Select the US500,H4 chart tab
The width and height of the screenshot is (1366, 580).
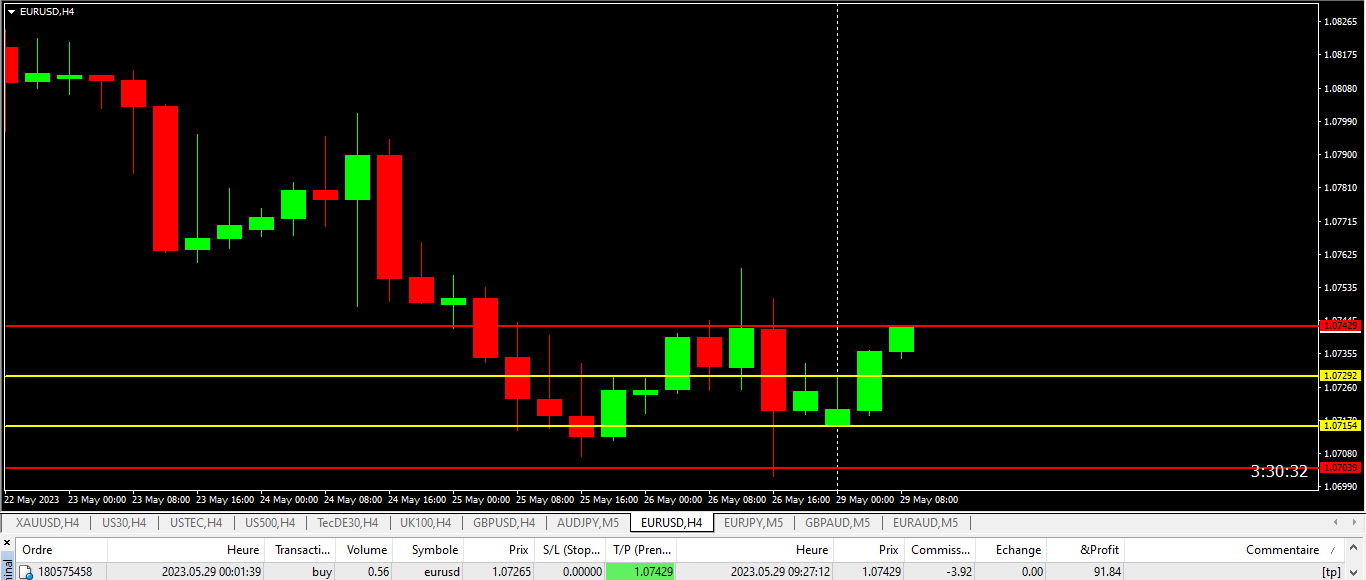coord(269,522)
